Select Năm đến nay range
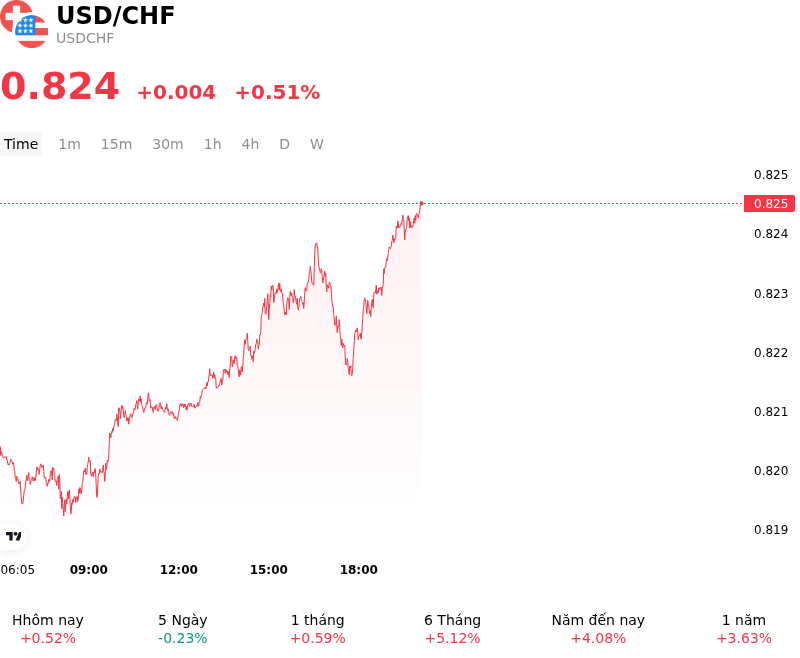 598,628
